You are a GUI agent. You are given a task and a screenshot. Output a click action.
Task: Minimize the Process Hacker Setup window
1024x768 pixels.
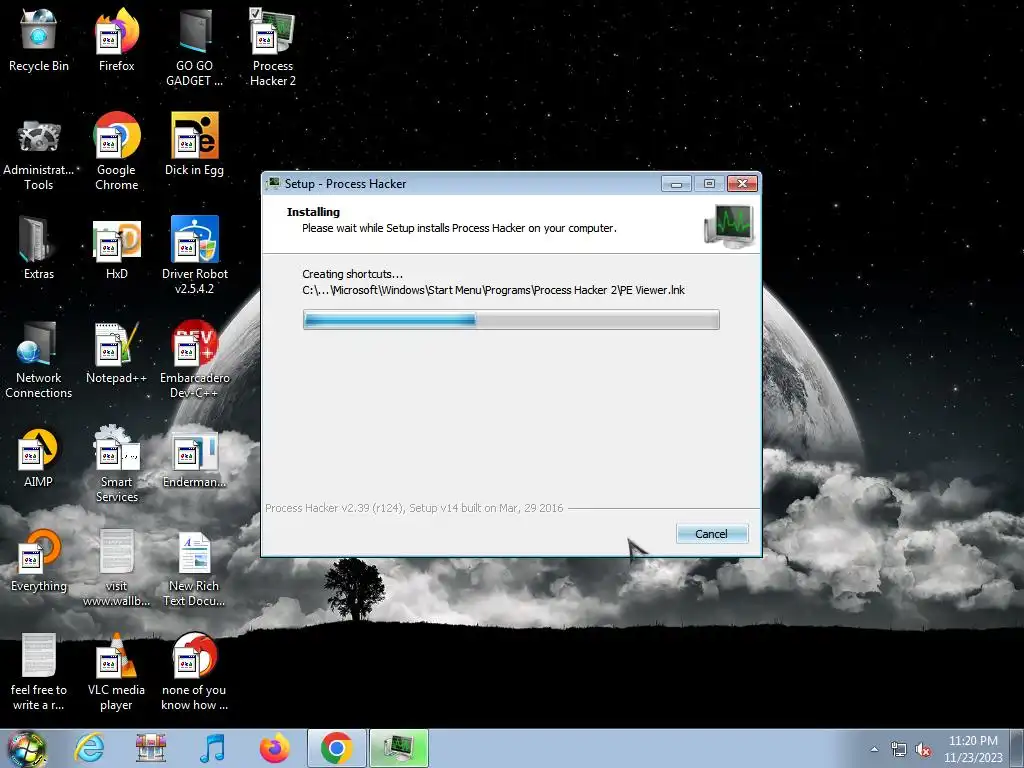676,184
